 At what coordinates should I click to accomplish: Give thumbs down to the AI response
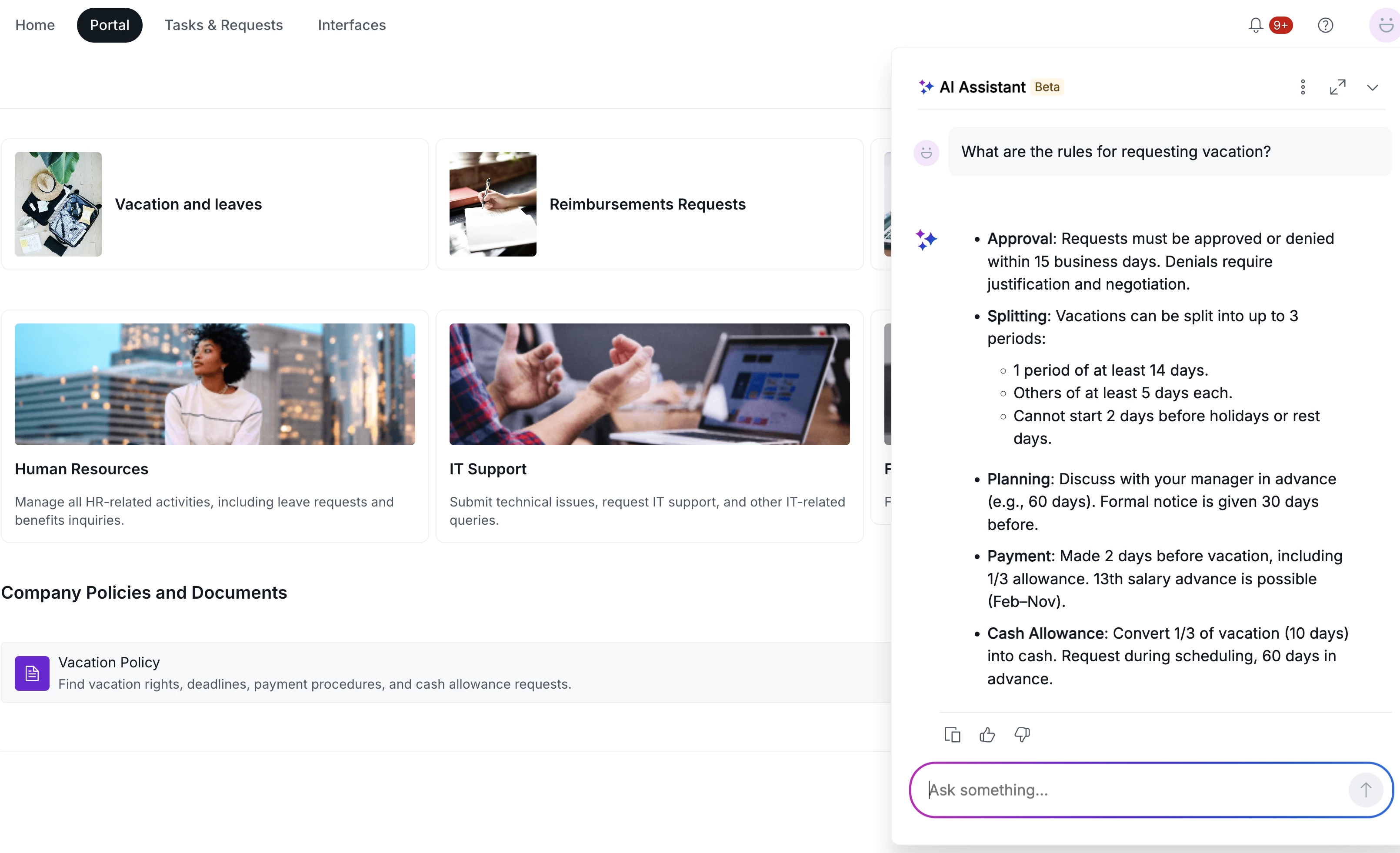(x=1021, y=734)
